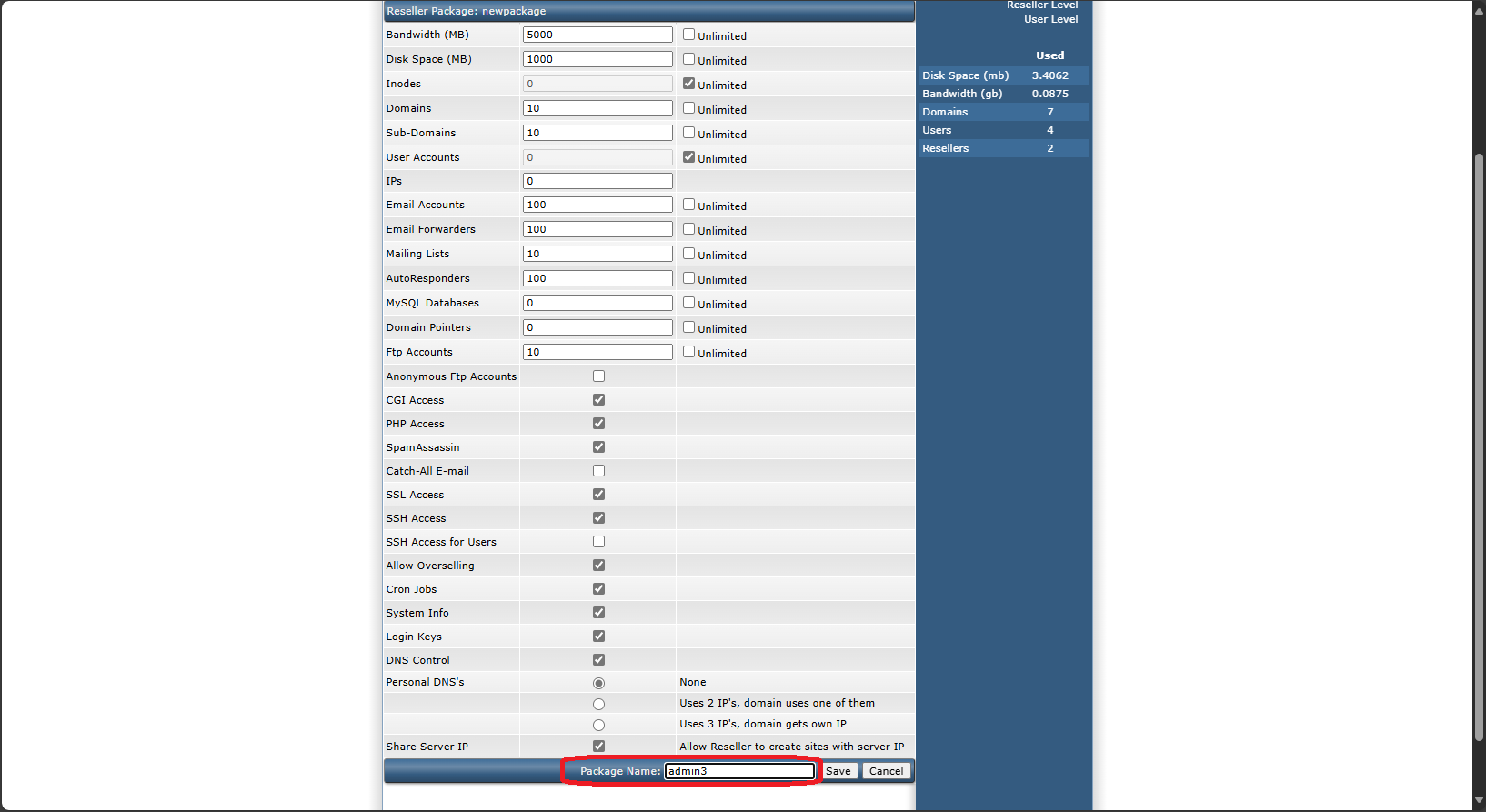Enable the Catch-All E-mail checkbox

point(598,471)
